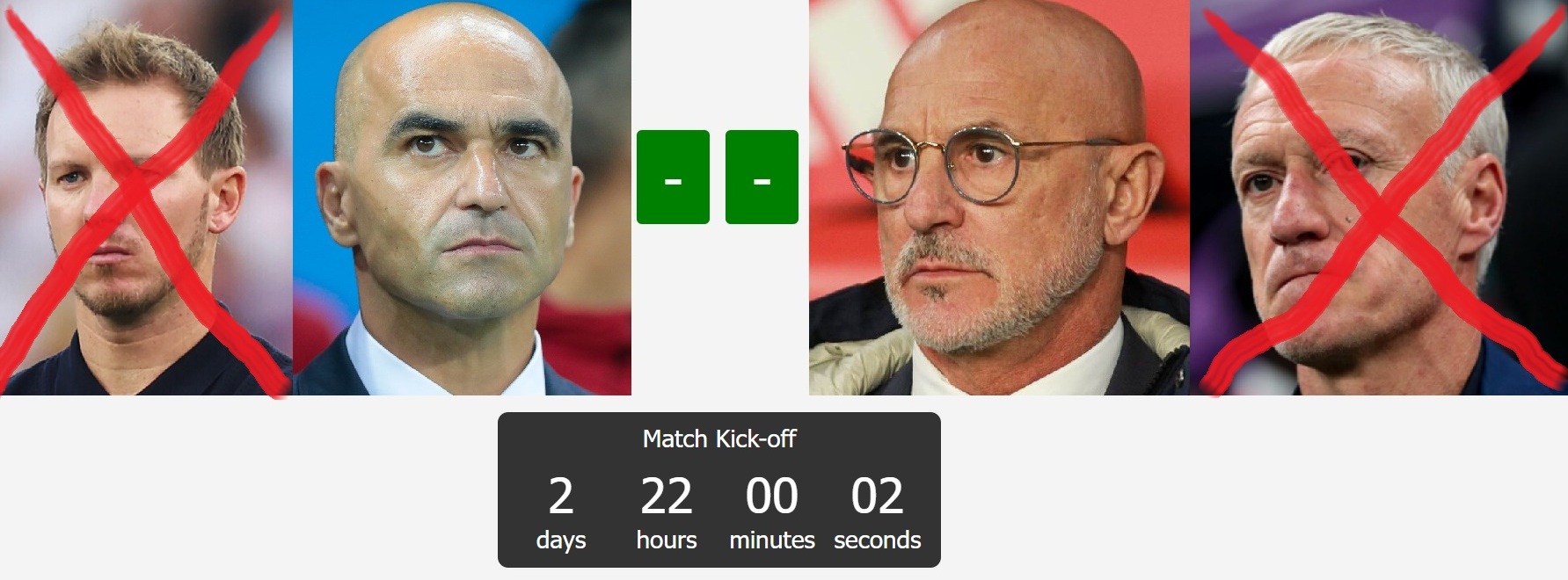Click the hours counter showing 22

667,496
